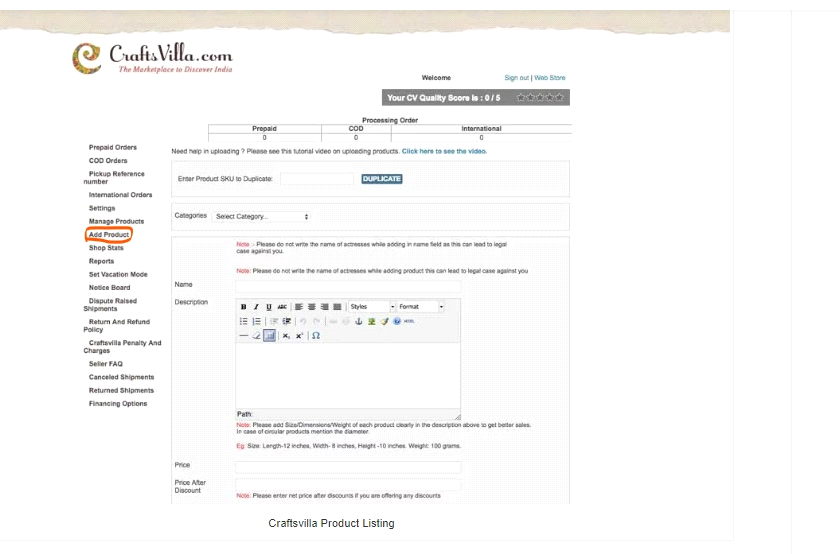Open Settings in sidebar

(x=102, y=208)
